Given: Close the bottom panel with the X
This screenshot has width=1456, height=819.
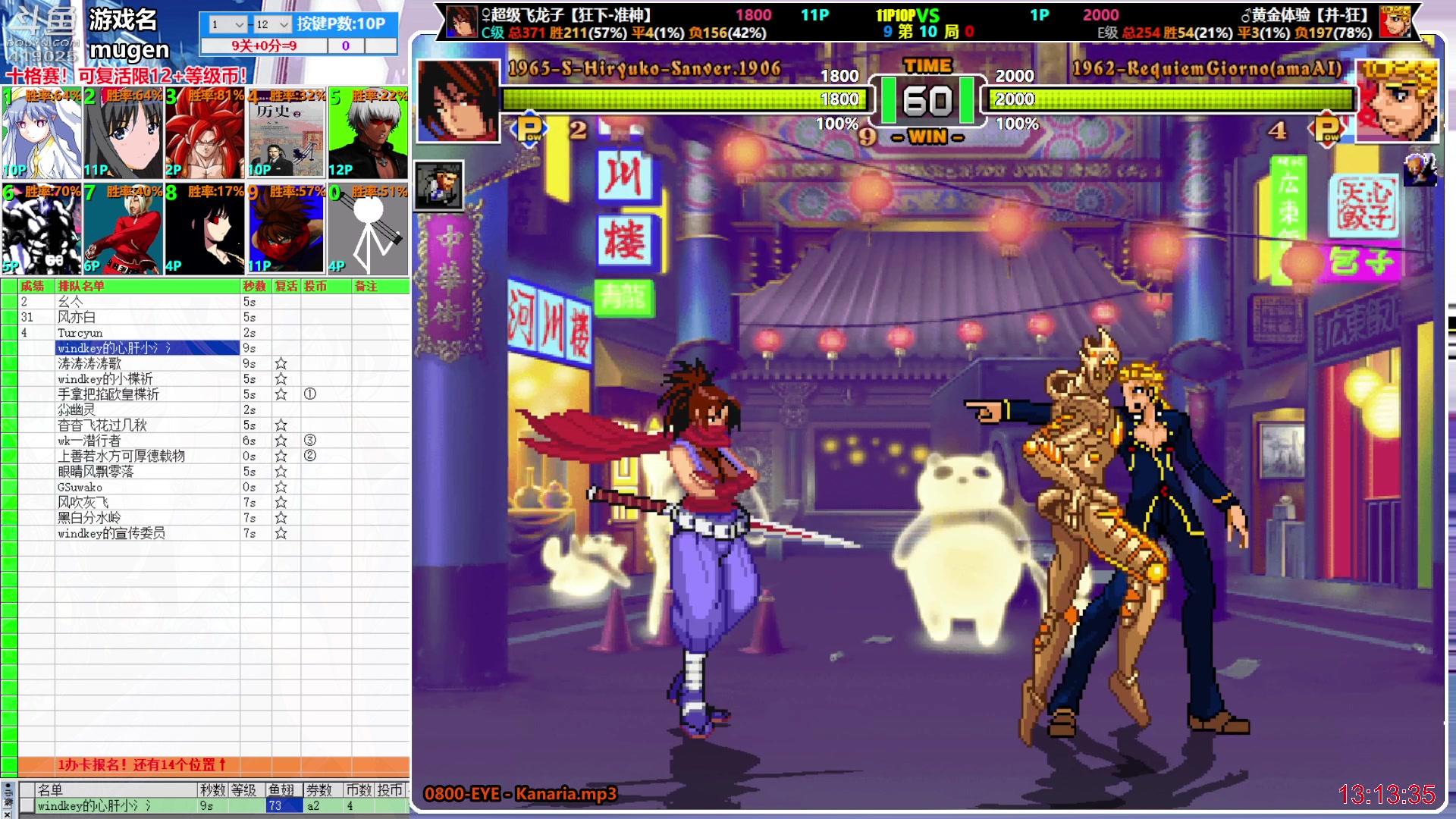Looking at the screenshot, I should tap(8, 814).
